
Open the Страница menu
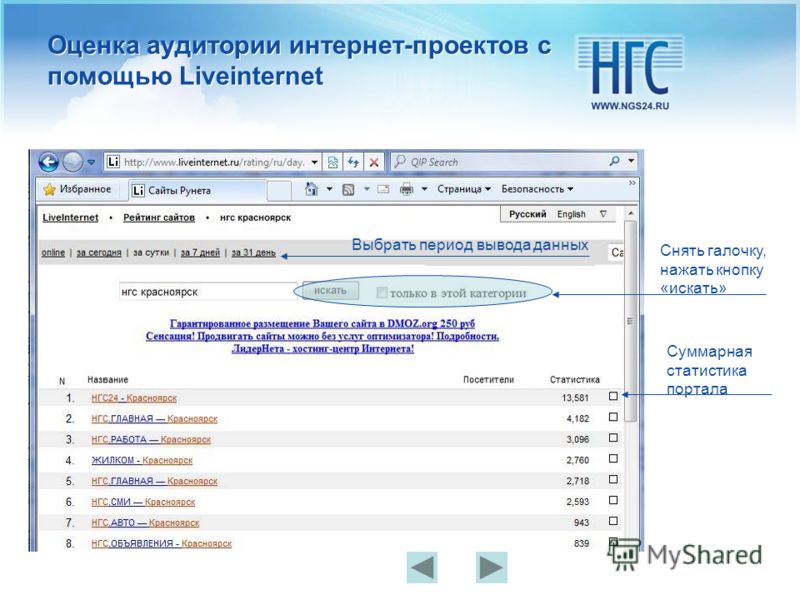[x=464, y=189]
